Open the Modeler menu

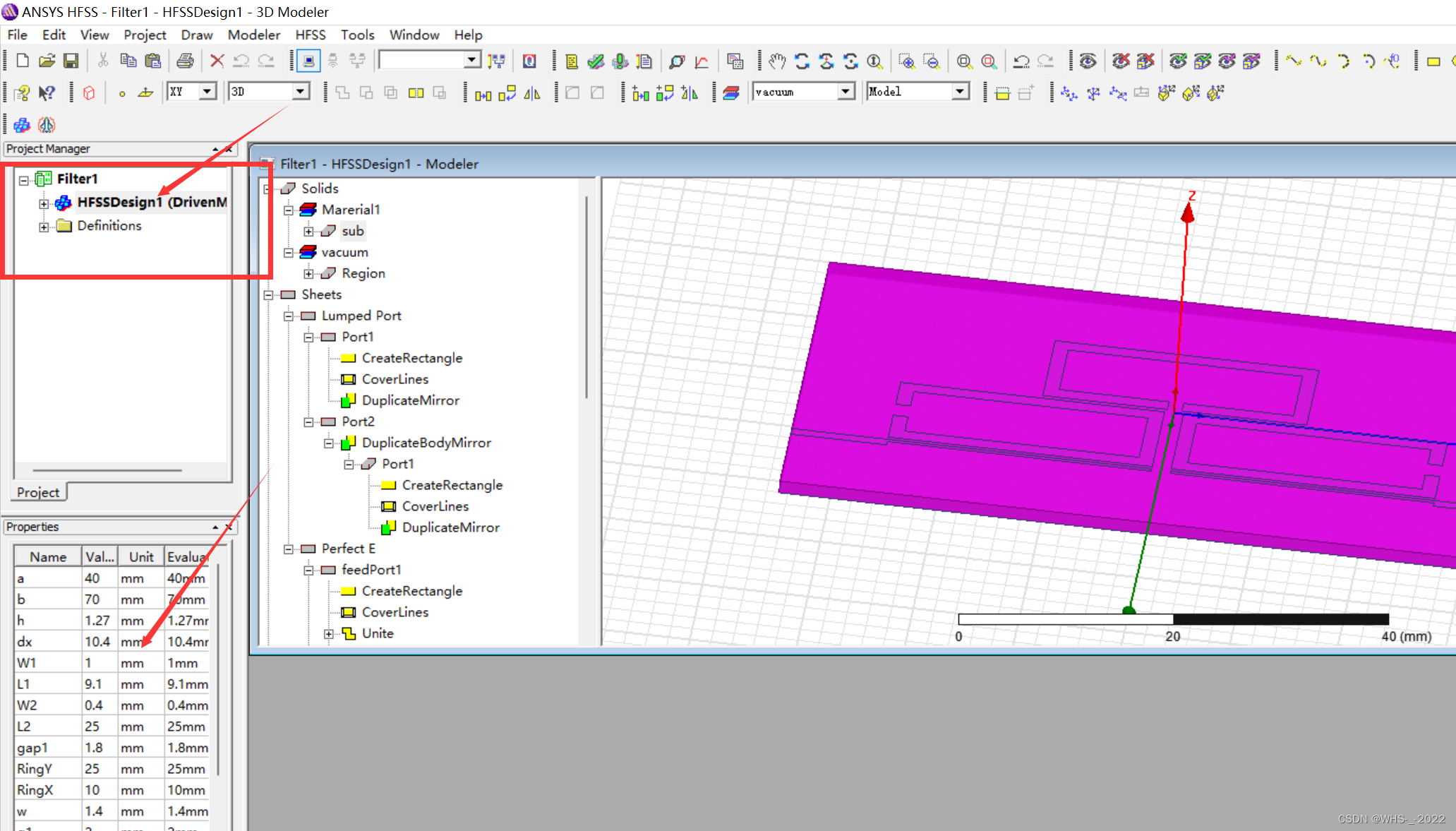point(253,35)
